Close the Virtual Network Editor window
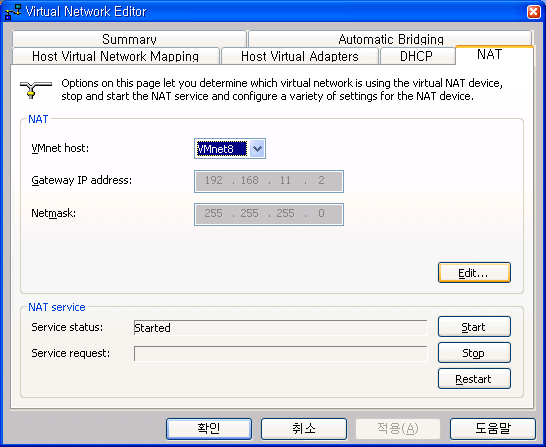This screenshot has width=546, height=447. click(x=533, y=11)
